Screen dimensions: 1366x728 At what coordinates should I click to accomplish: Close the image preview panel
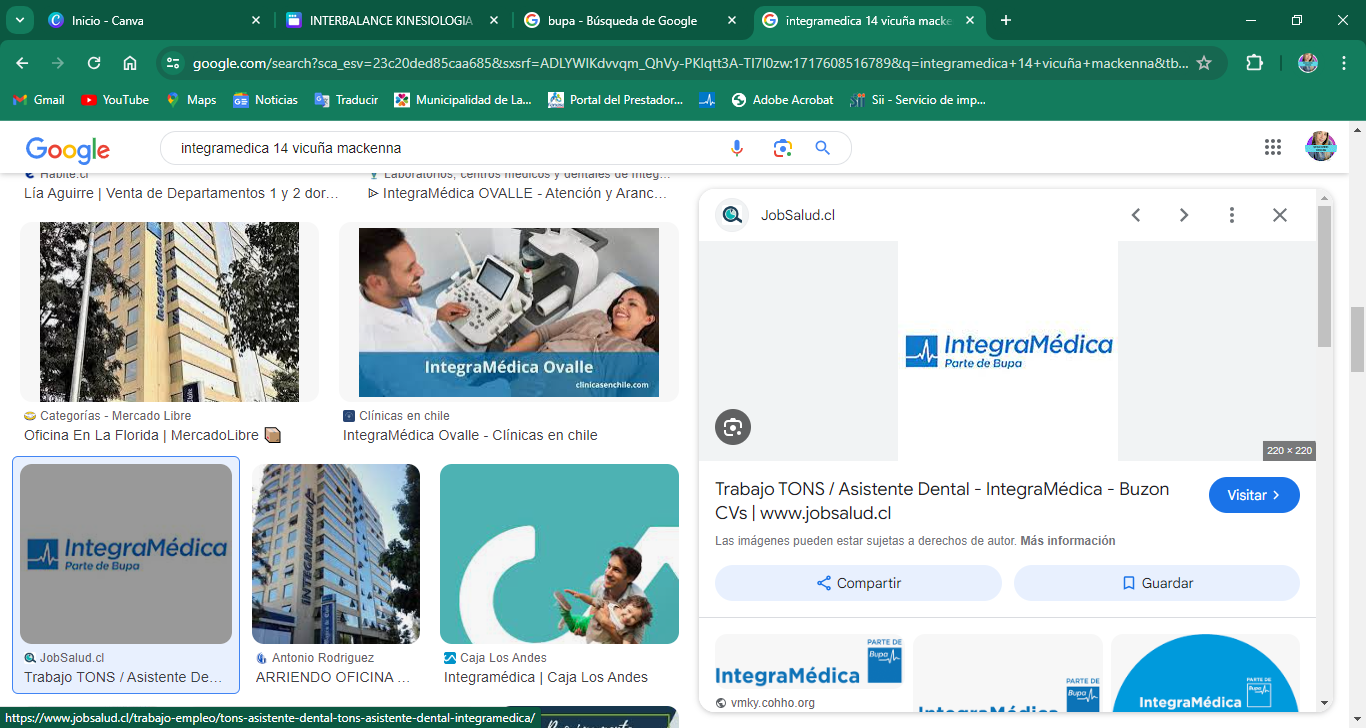pos(1280,215)
